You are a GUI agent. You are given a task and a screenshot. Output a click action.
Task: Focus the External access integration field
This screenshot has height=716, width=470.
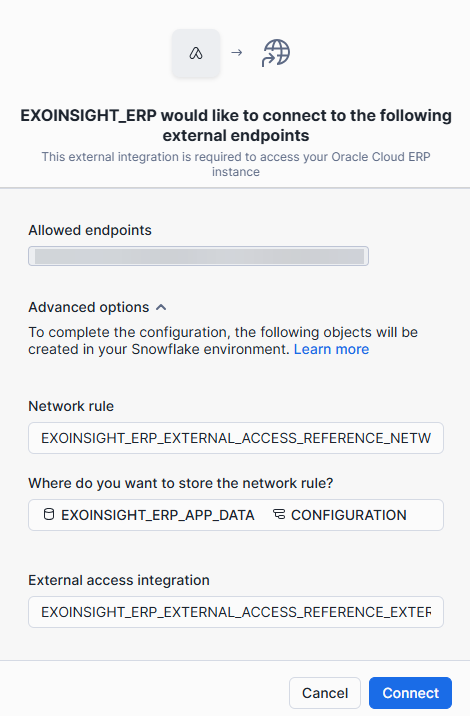tap(236, 612)
